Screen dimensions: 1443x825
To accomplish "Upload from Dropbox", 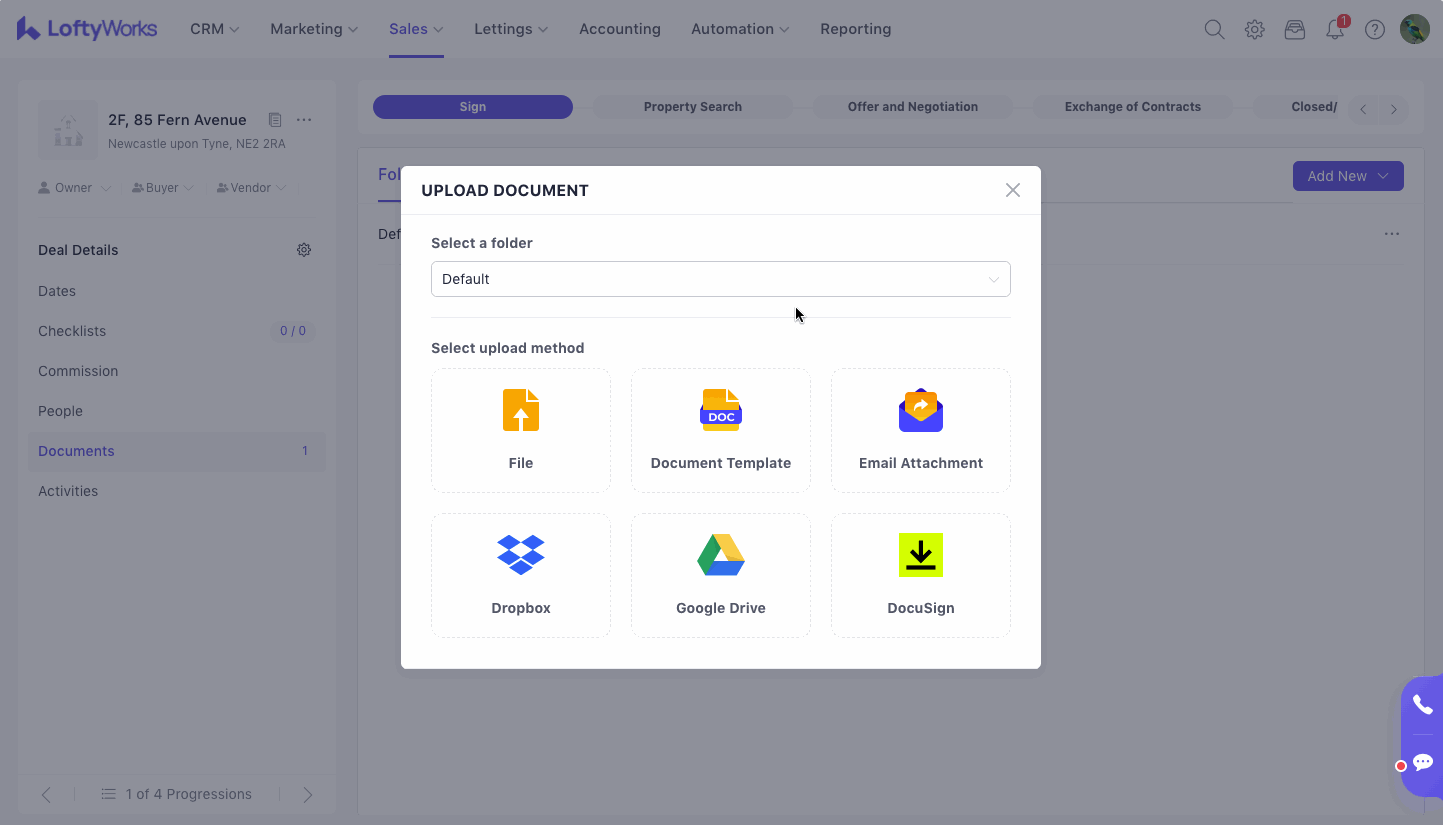I will click(520, 575).
